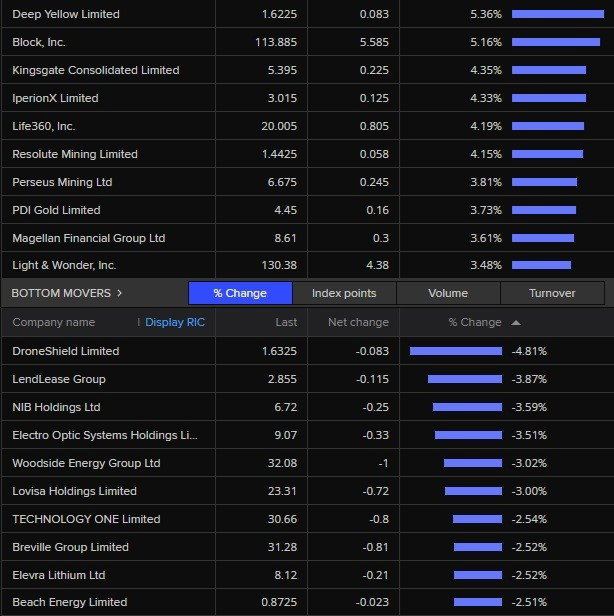614x616 pixels.
Task: Click the % Change sort arrow icon
Action: 516,323
